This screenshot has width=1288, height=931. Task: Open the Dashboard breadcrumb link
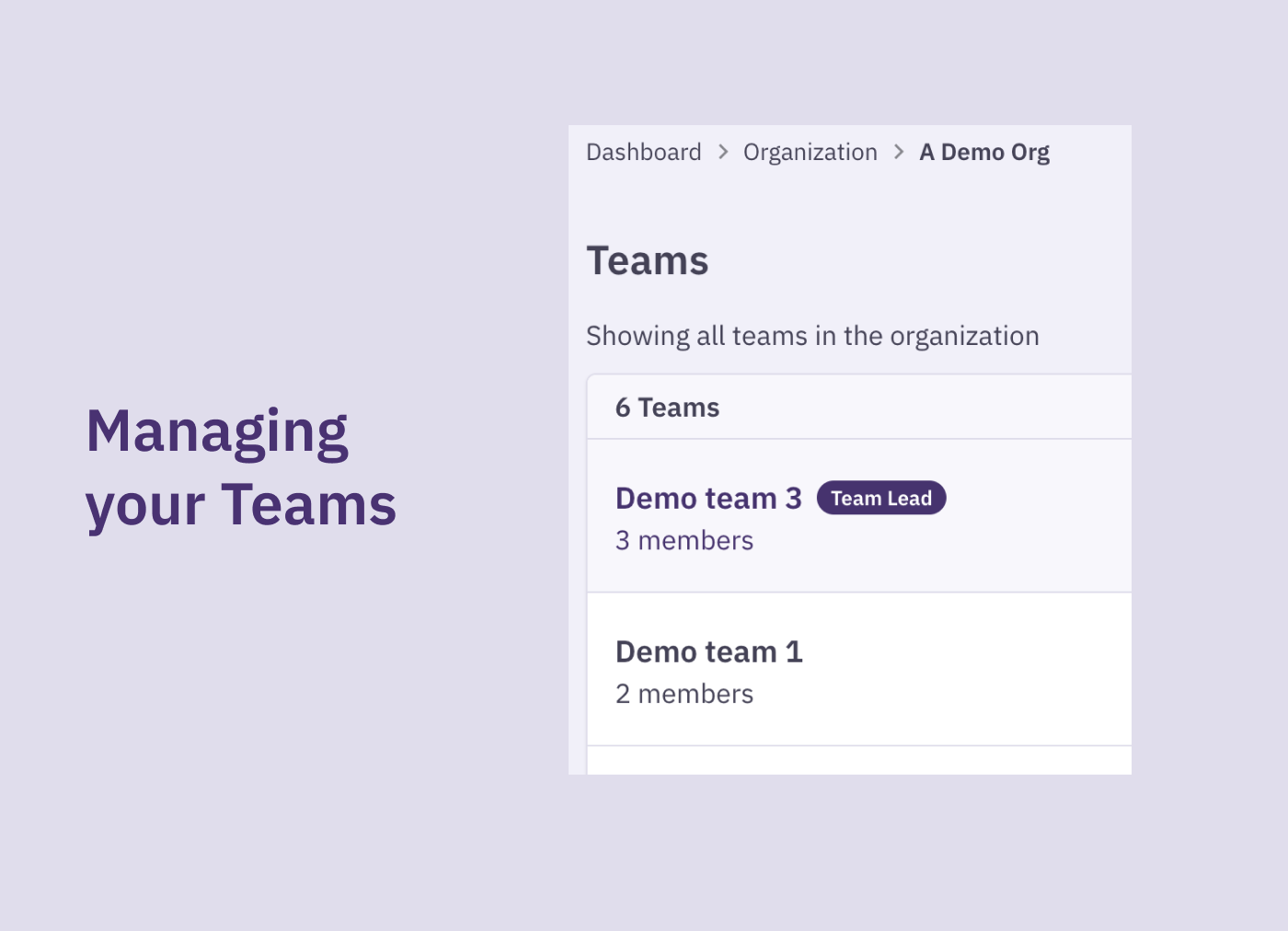click(644, 153)
